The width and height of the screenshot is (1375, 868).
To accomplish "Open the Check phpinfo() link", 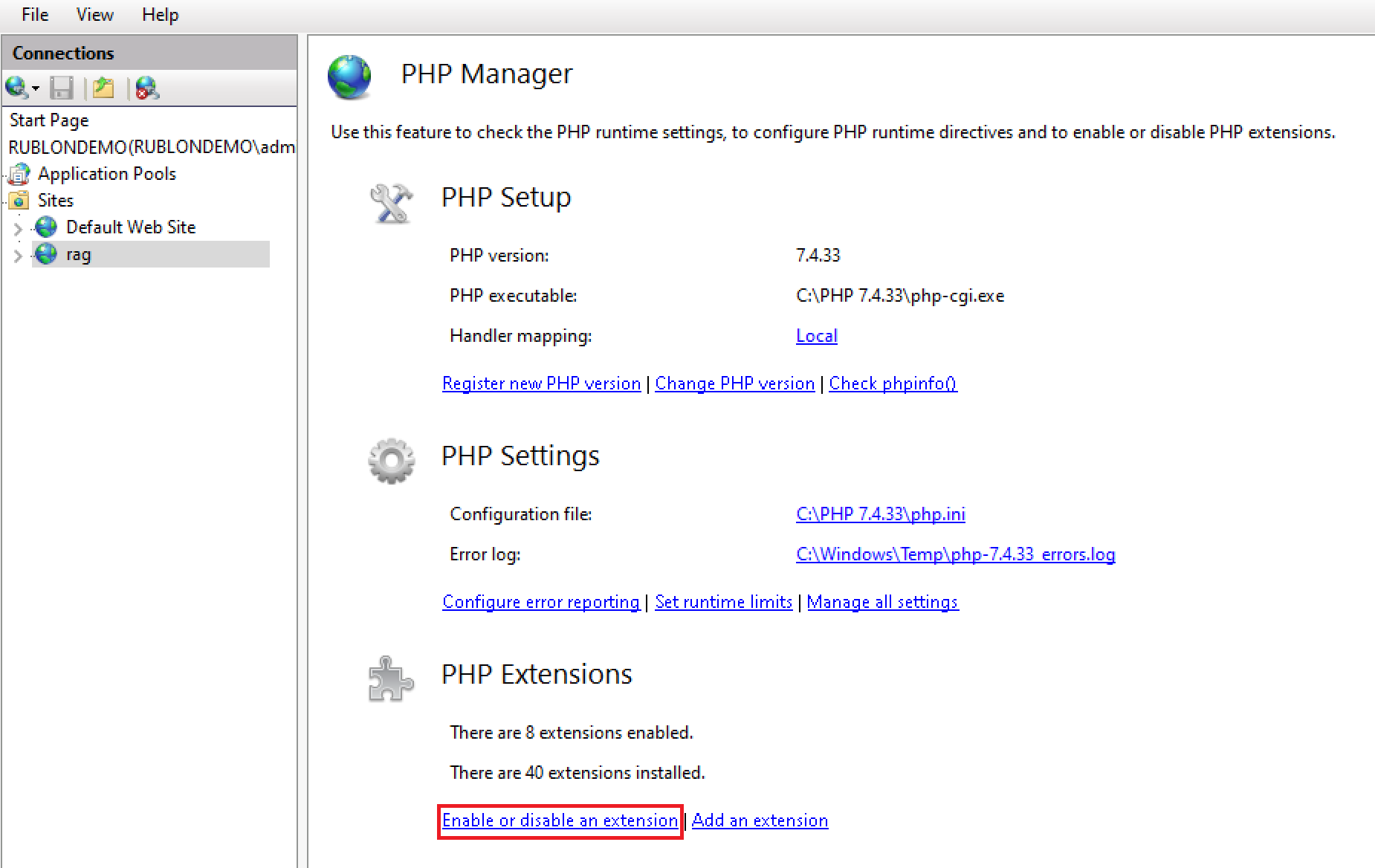I will point(893,383).
